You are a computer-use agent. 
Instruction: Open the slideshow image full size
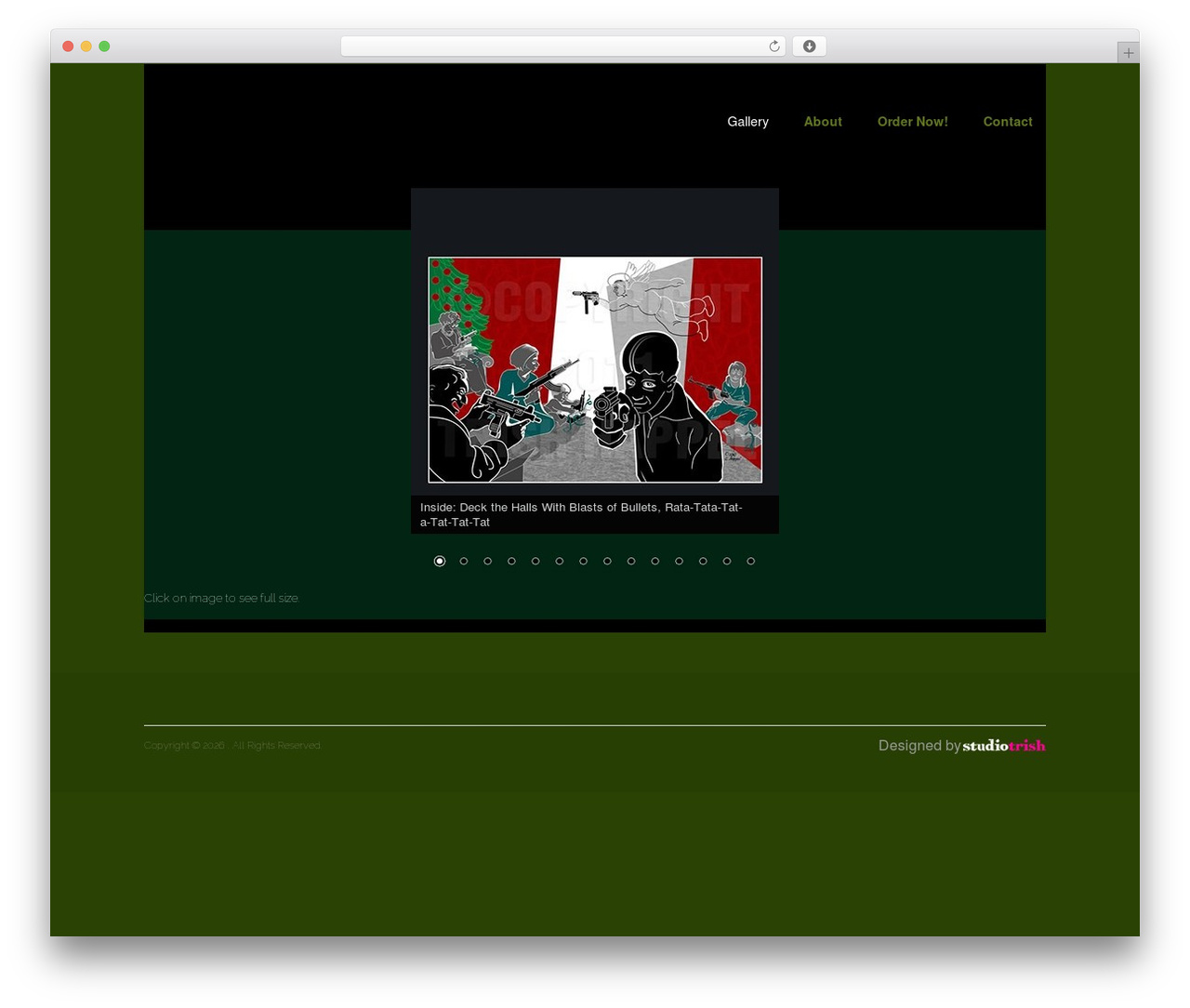(595, 370)
